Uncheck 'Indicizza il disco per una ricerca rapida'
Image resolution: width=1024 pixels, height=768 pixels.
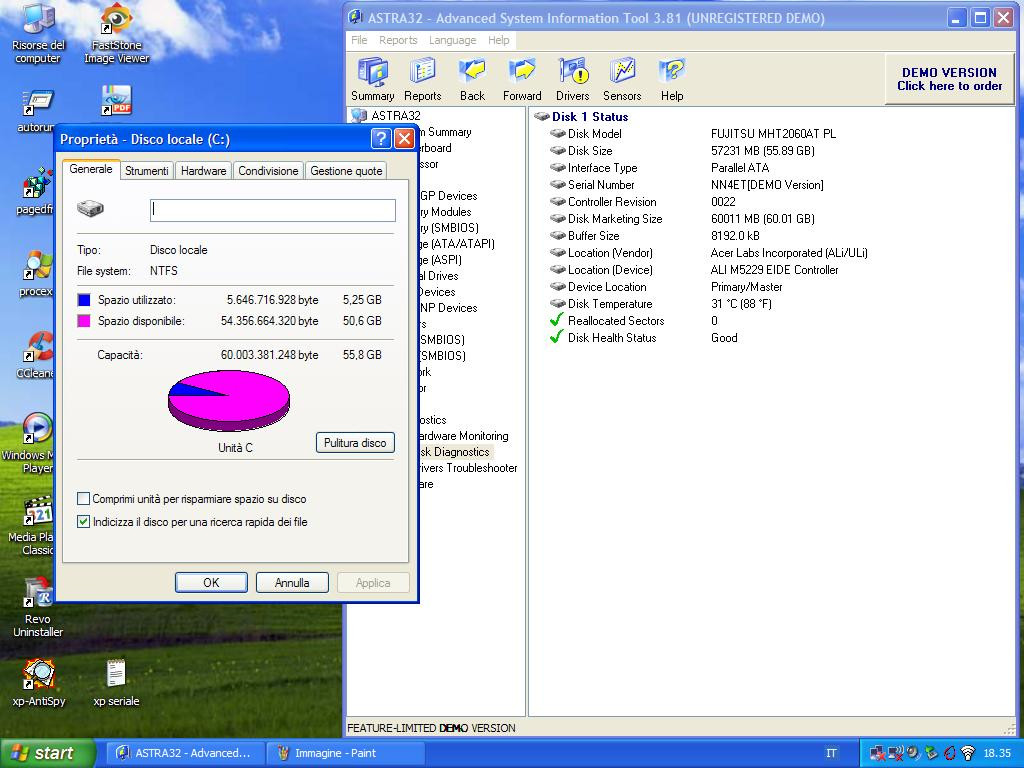pyautogui.click(x=84, y=522)
